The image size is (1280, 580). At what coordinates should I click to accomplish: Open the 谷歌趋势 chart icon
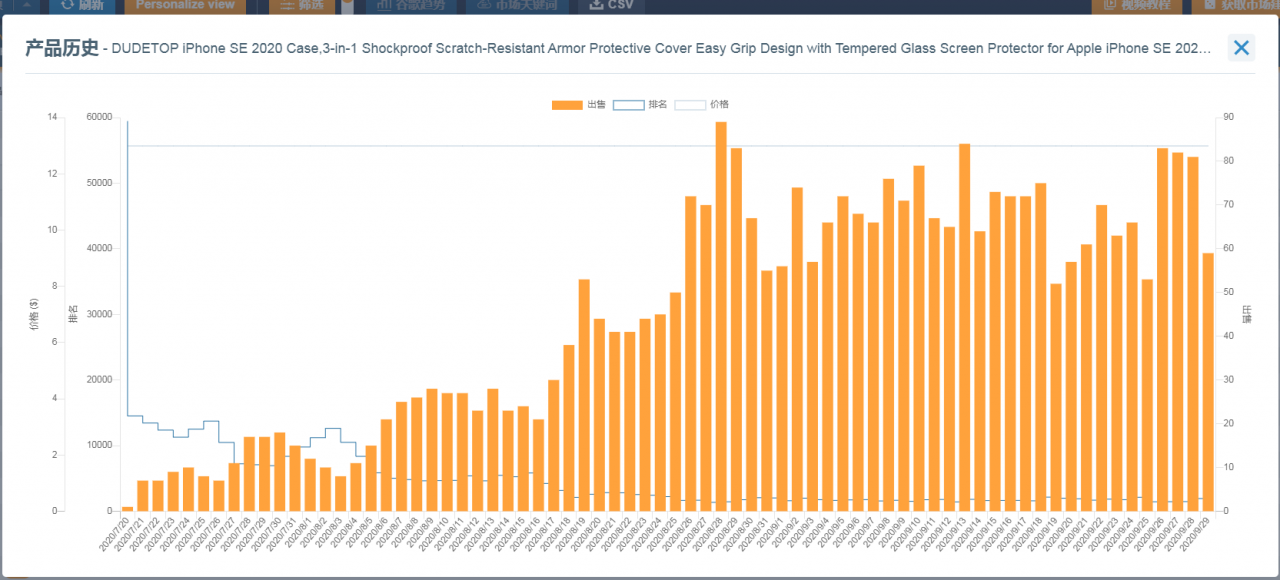point(384,5)
